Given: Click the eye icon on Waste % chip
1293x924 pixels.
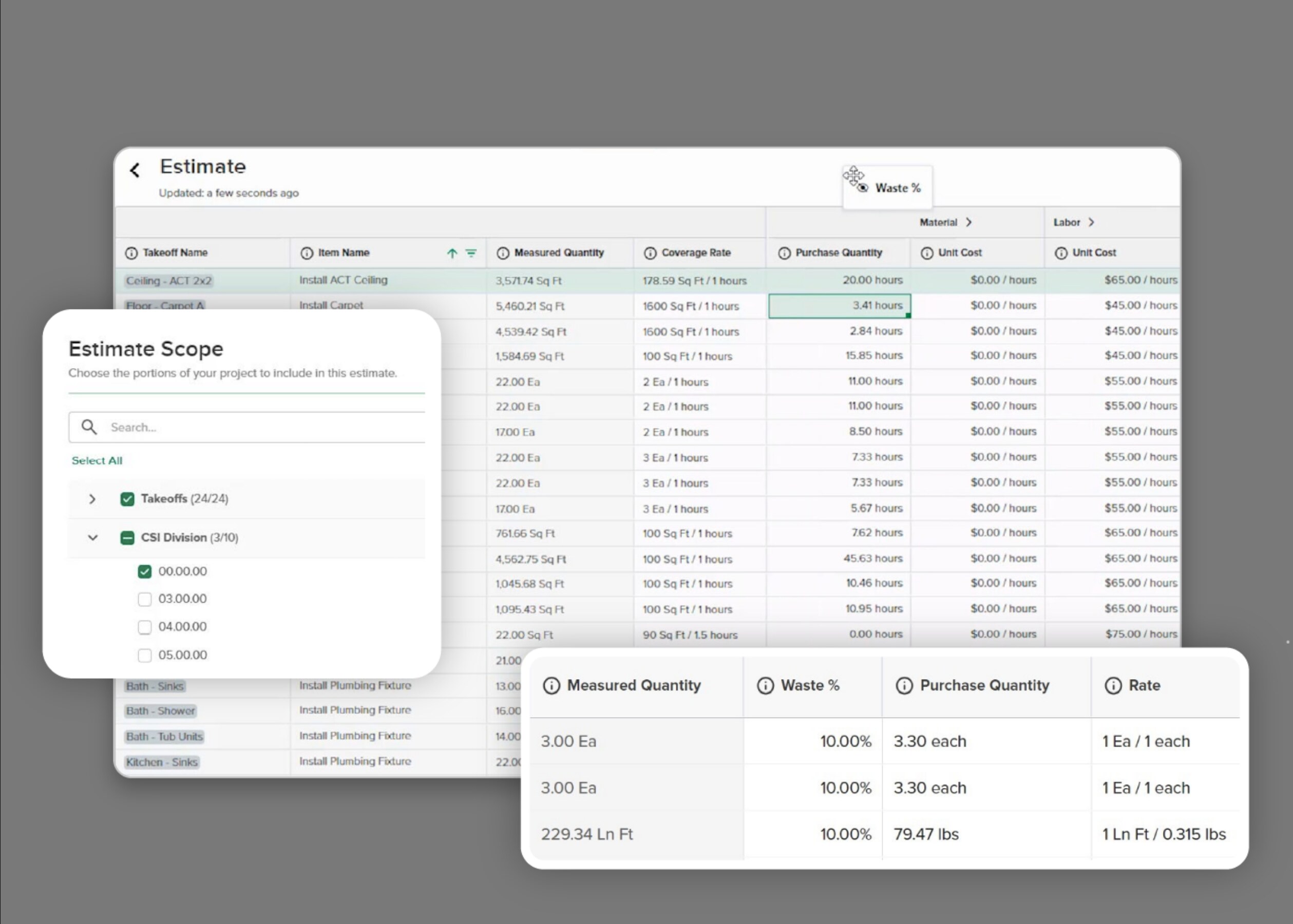Looking at the screenshot, I should coord(863,188).
